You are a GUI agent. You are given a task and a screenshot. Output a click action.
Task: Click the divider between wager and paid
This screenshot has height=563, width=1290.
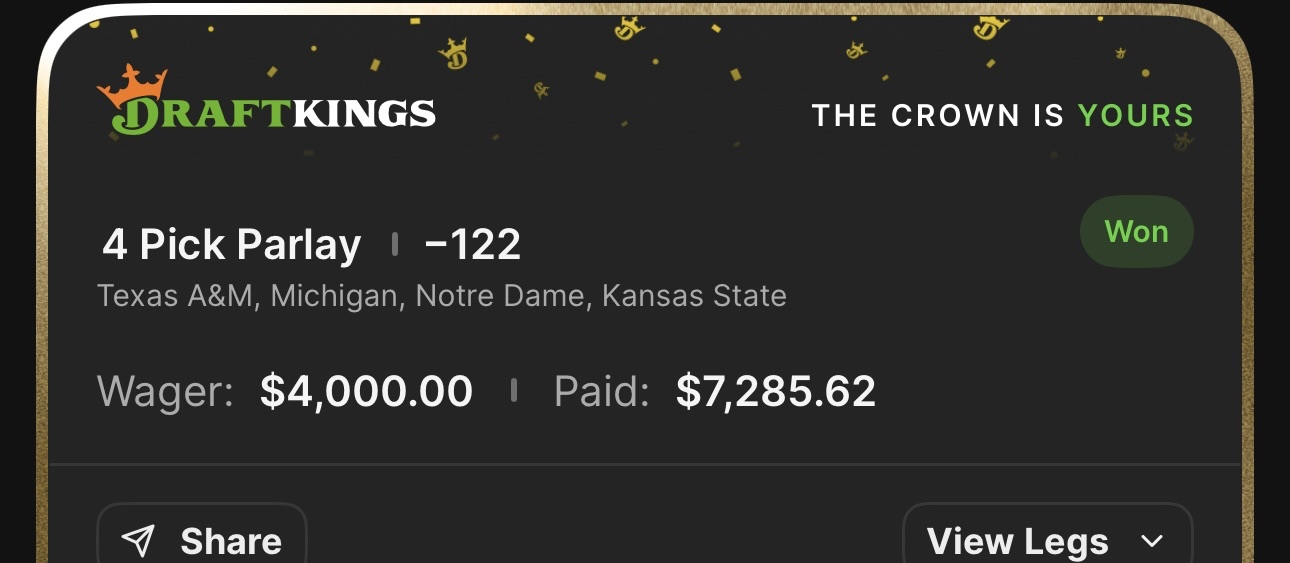[x=513, y=390]
